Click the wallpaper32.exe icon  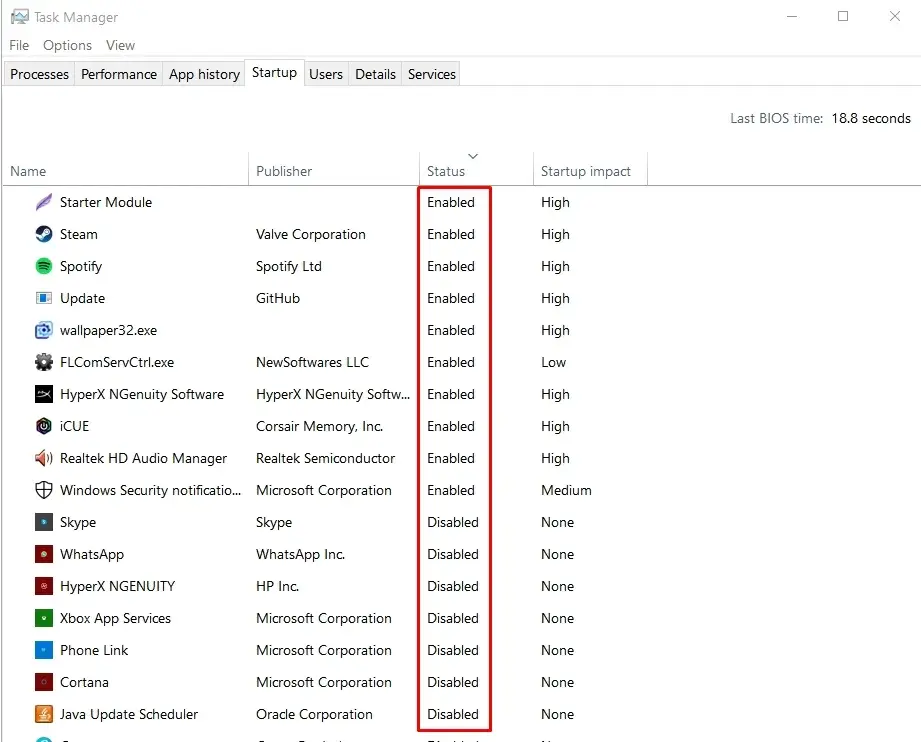pyautogui.click(x=43, y=330)
